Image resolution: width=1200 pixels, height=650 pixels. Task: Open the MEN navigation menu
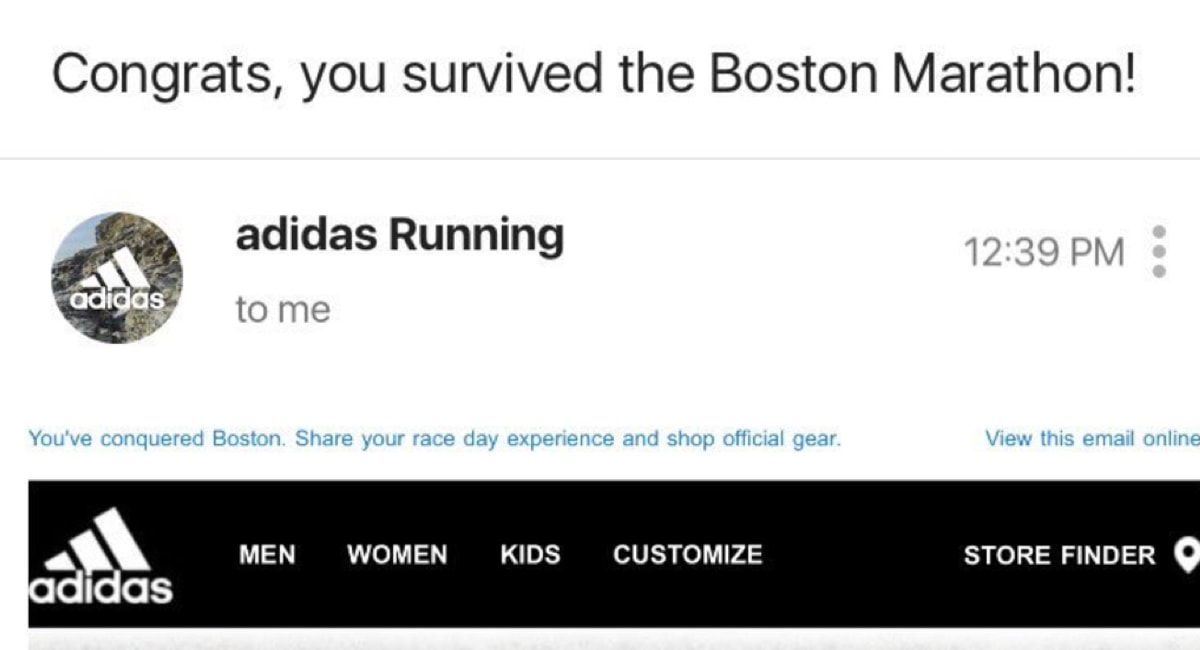pos(266,555)
